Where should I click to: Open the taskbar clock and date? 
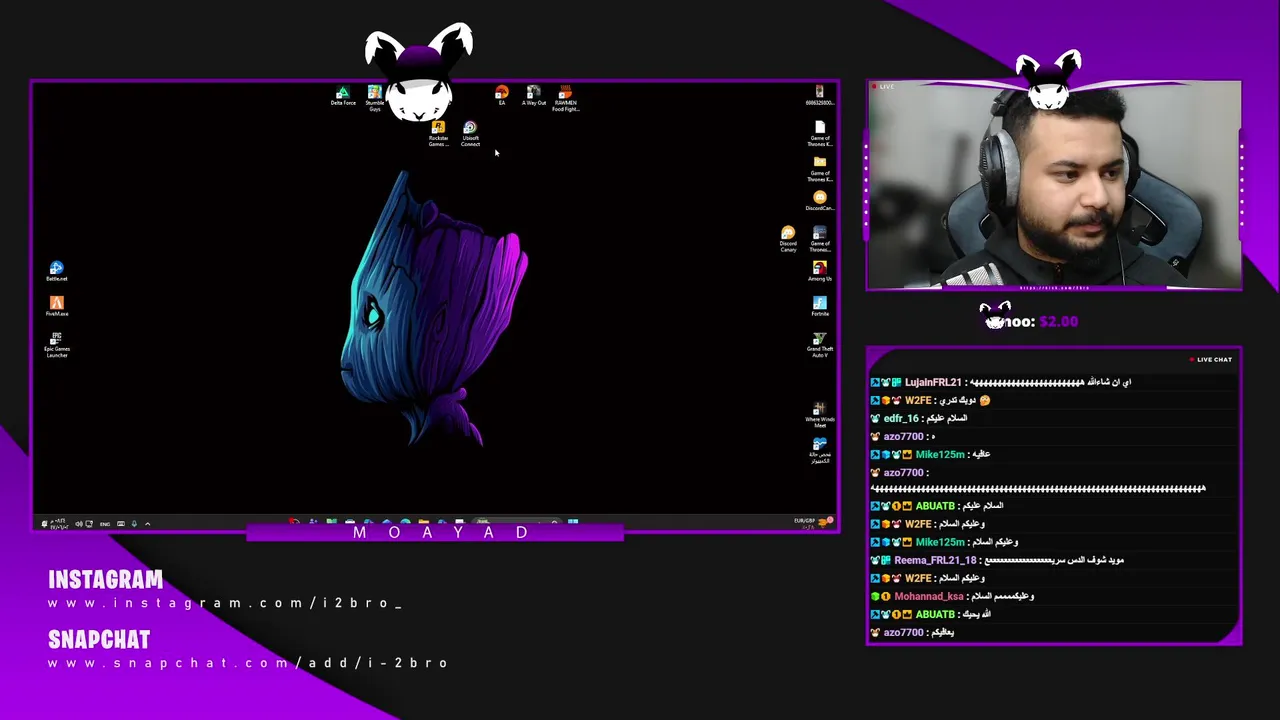pos(59,524)
